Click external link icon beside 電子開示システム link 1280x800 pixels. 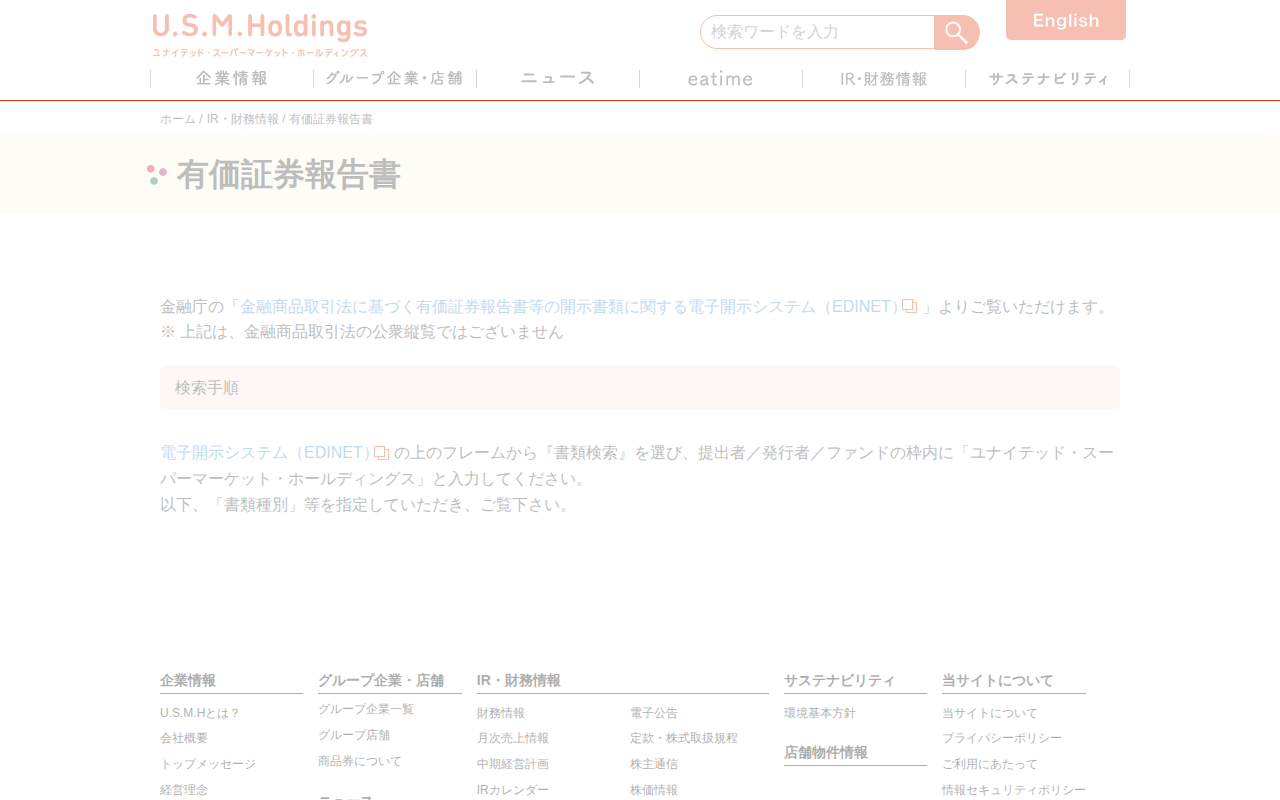(x=381, y=453)
